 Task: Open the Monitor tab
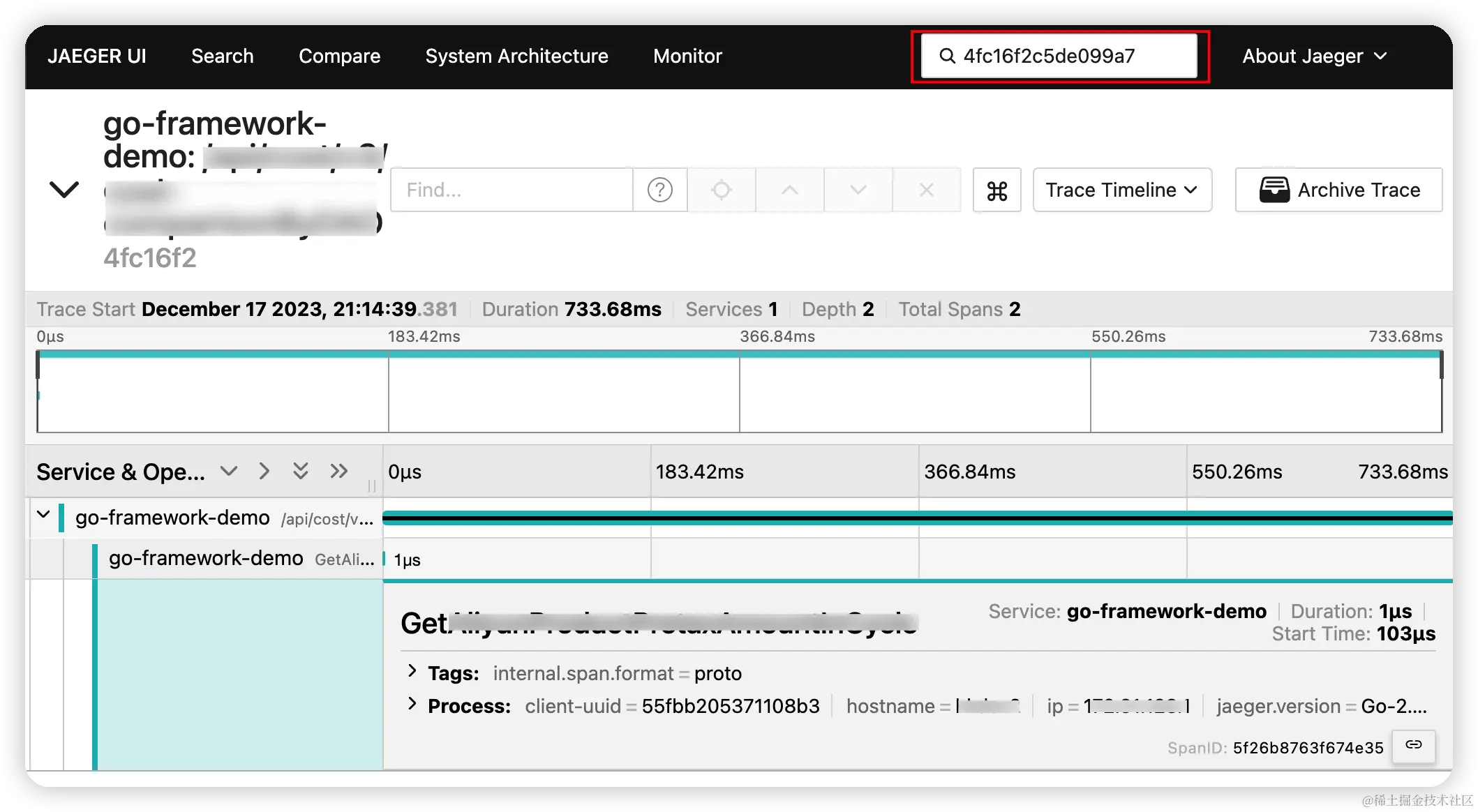tap(687, 56)
